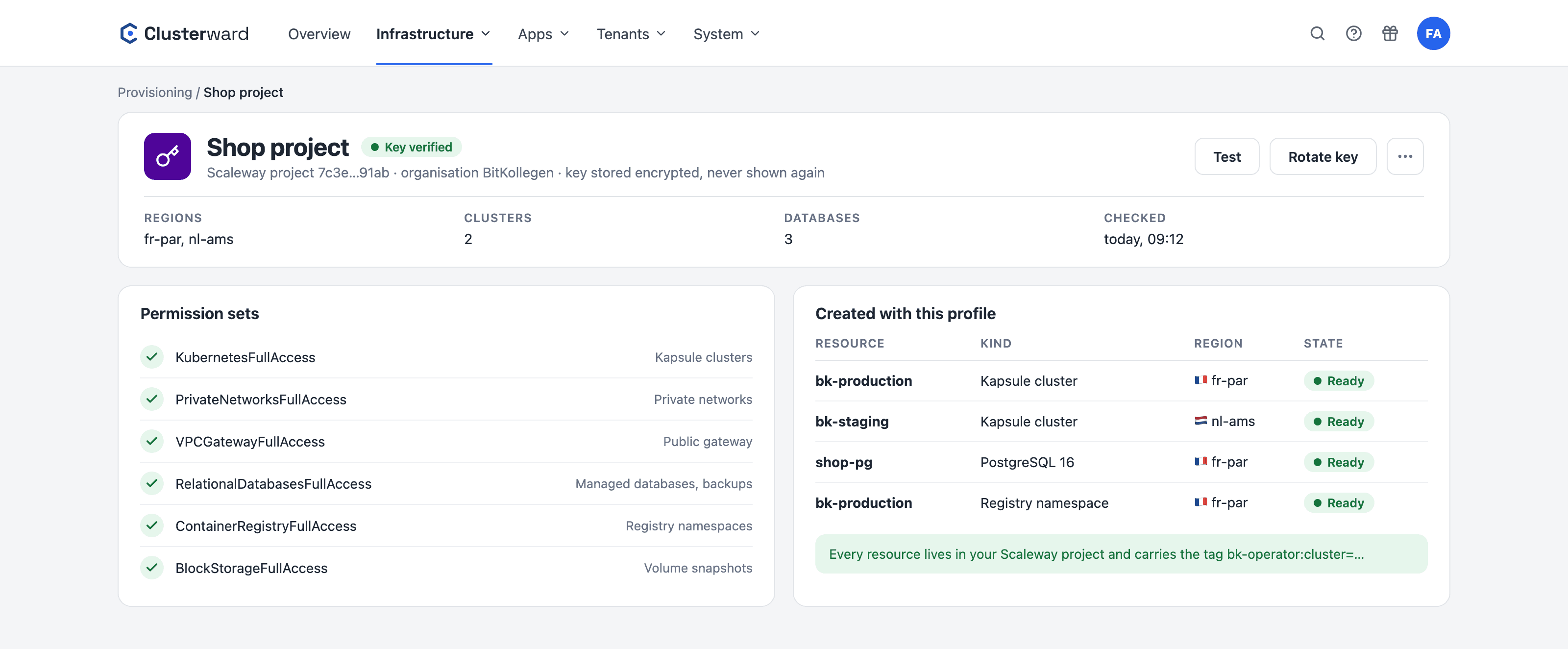The width and height of the screenshot is (1568, 649).
Task: Open the three-dot more actions menu
Action: [x=1405, y=156]
